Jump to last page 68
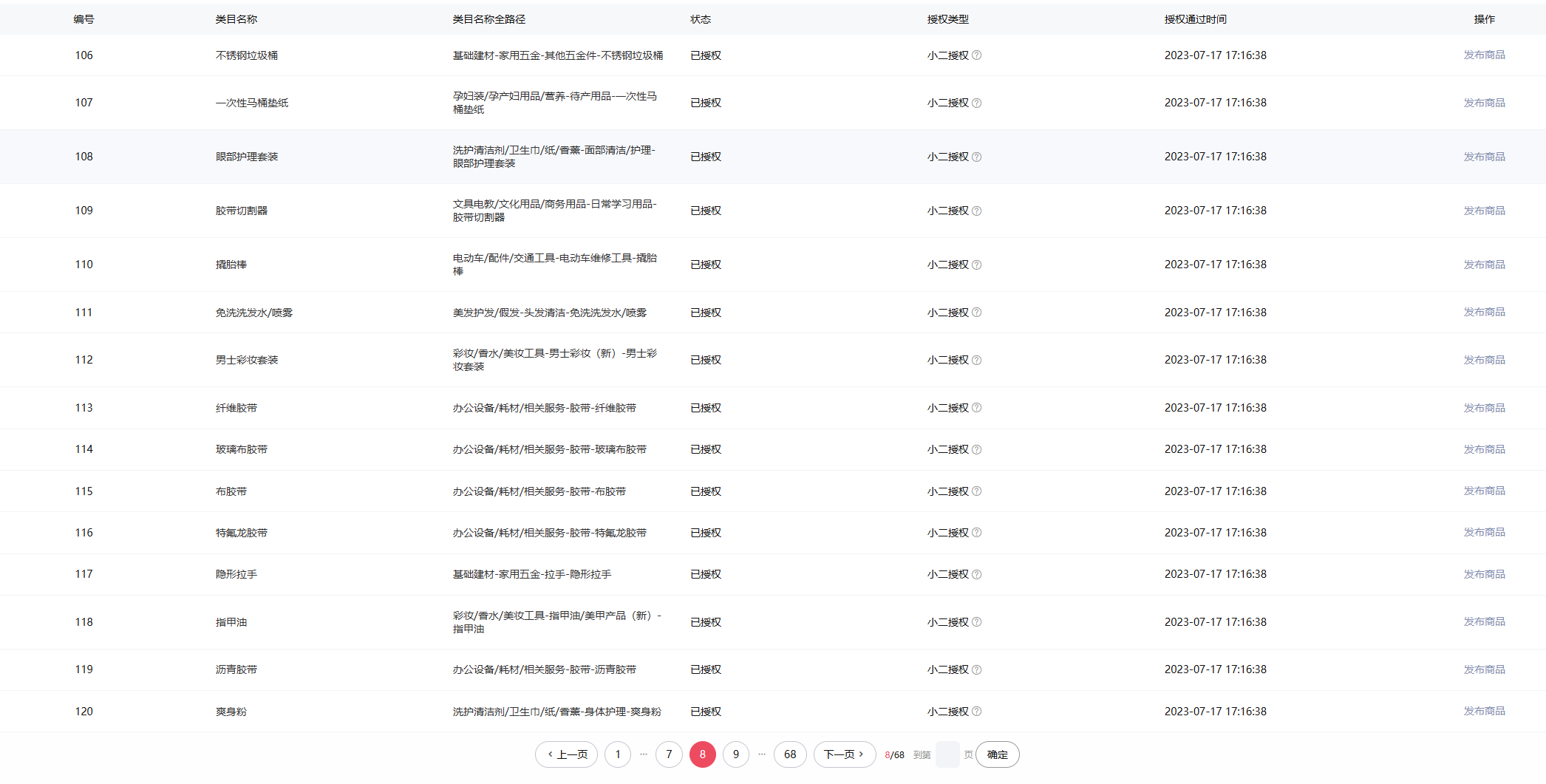This screenshot has height=784, width=1546. (790, 754)
